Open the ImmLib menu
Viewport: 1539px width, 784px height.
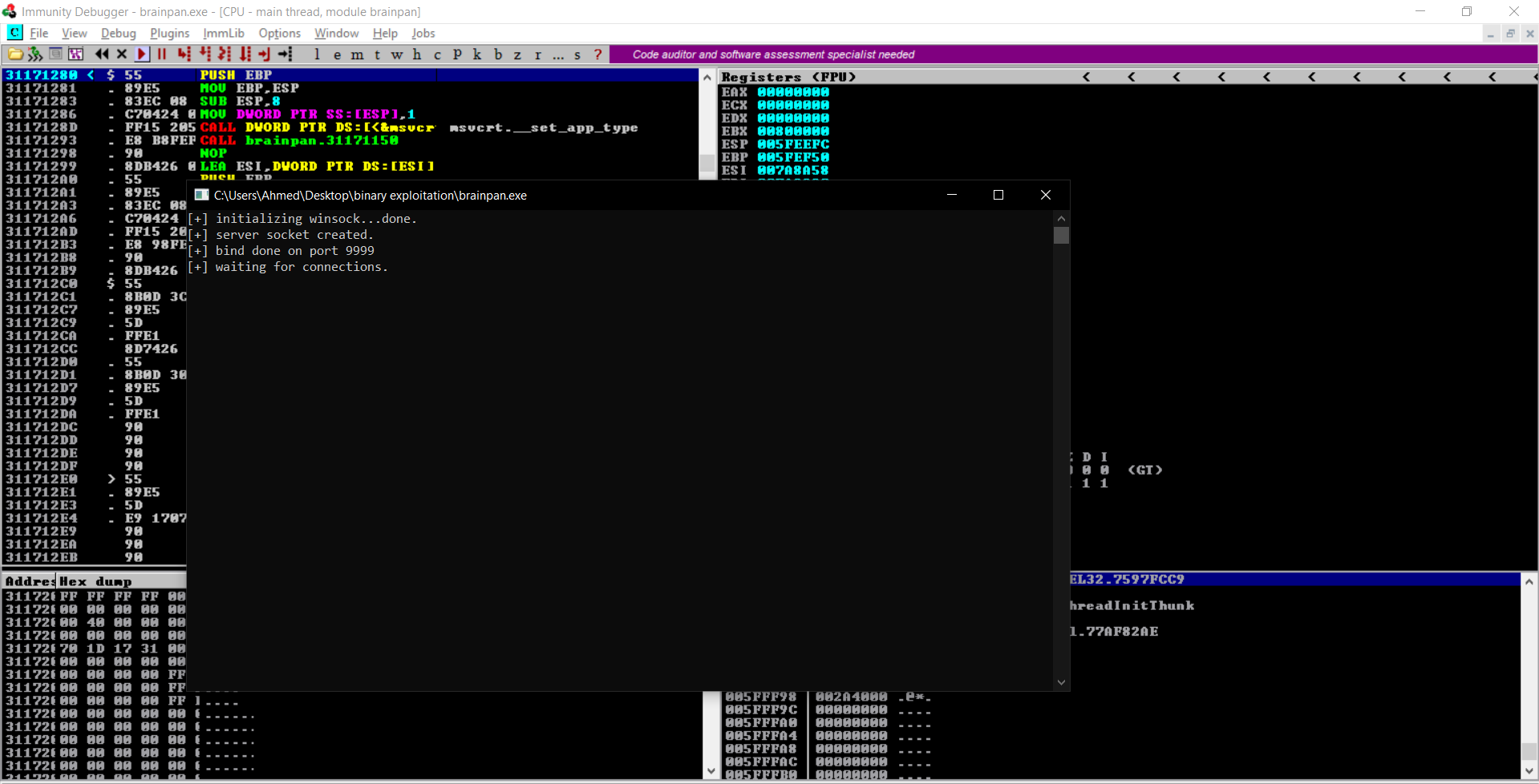coord(223,33)
